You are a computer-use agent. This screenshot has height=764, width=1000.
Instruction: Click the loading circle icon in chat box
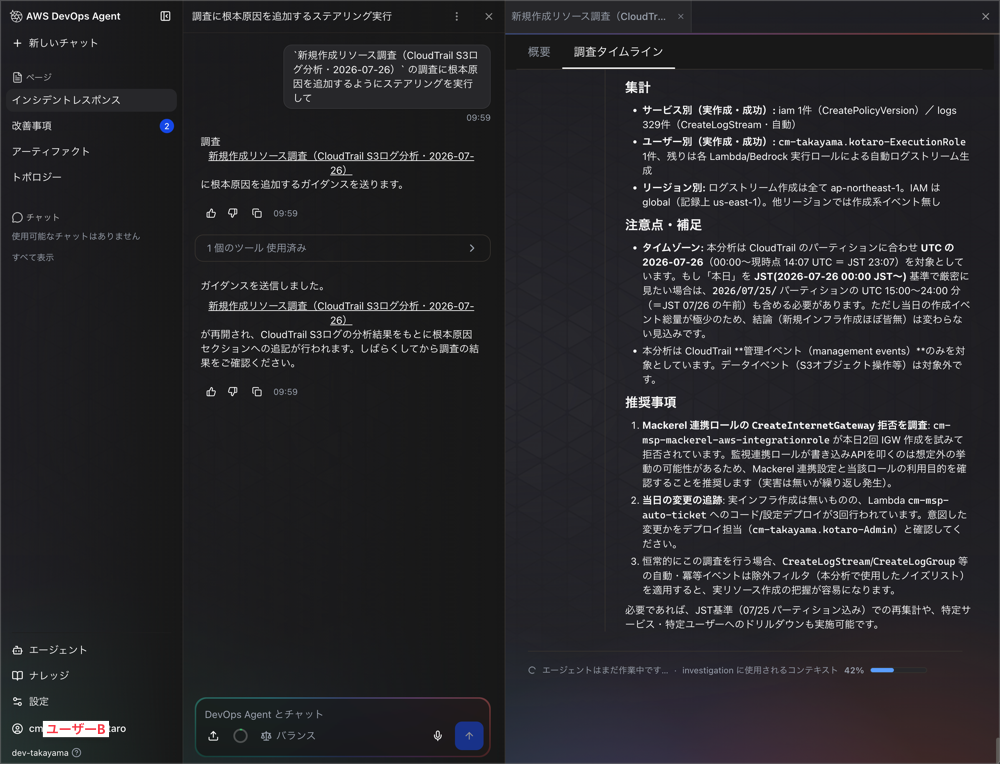(x=240, y=736)
